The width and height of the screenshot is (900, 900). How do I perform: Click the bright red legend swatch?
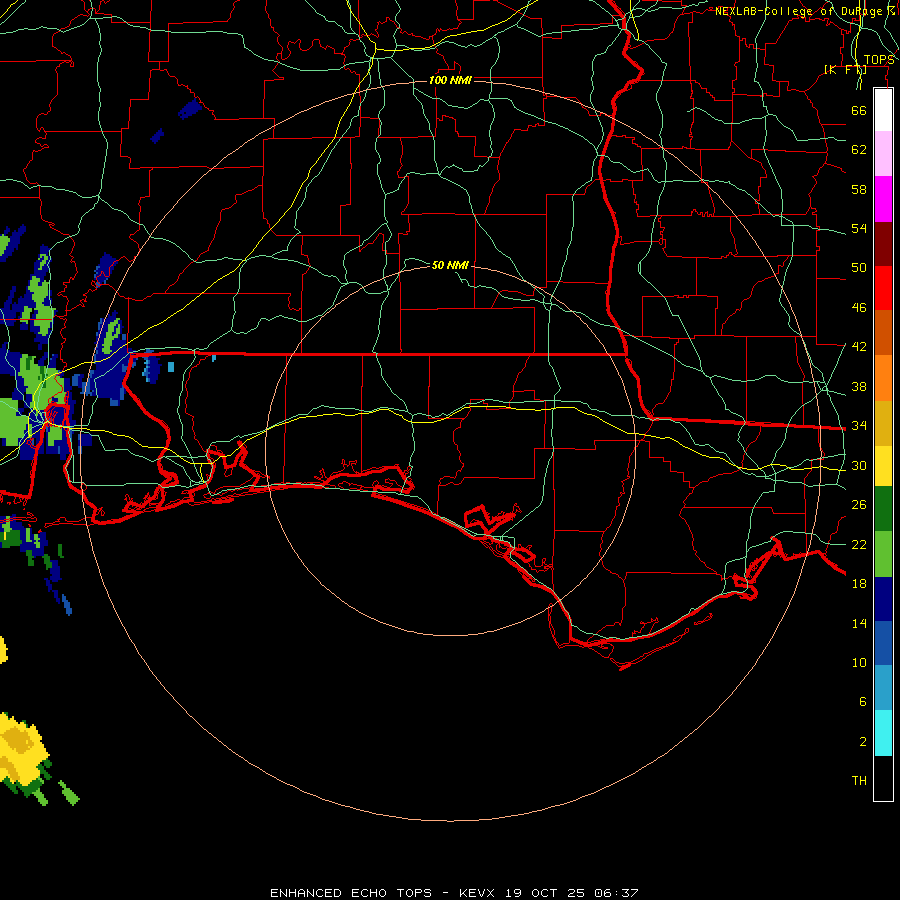click(x=883, y=288)
